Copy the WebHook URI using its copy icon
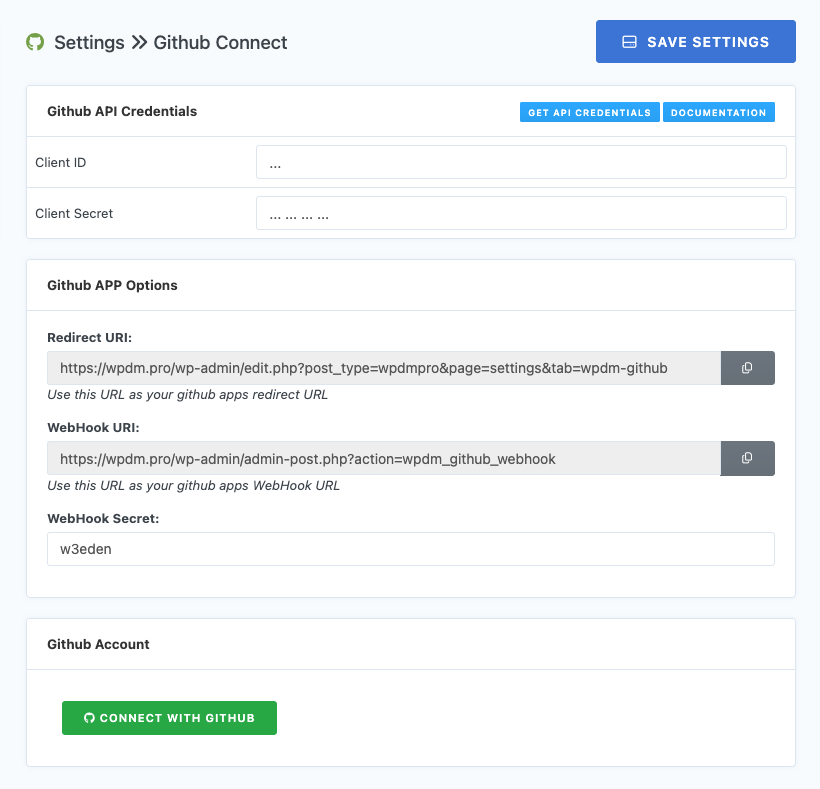 pyautogui.click(x=747, y=458)
